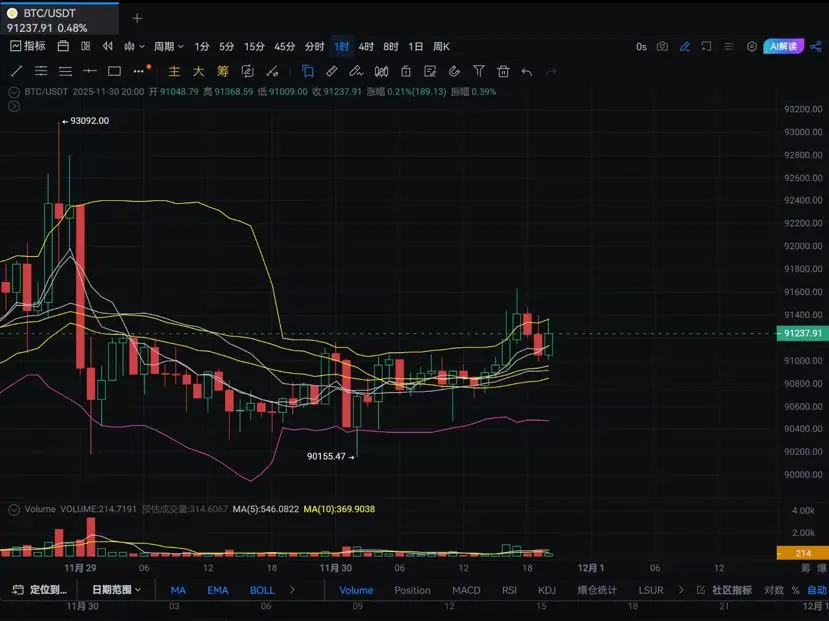The width and height of the screenshot is (829, 621).
Task: Select the MACD sub-indicator tab
Action: pyautogui.click(x=466, y=590)
